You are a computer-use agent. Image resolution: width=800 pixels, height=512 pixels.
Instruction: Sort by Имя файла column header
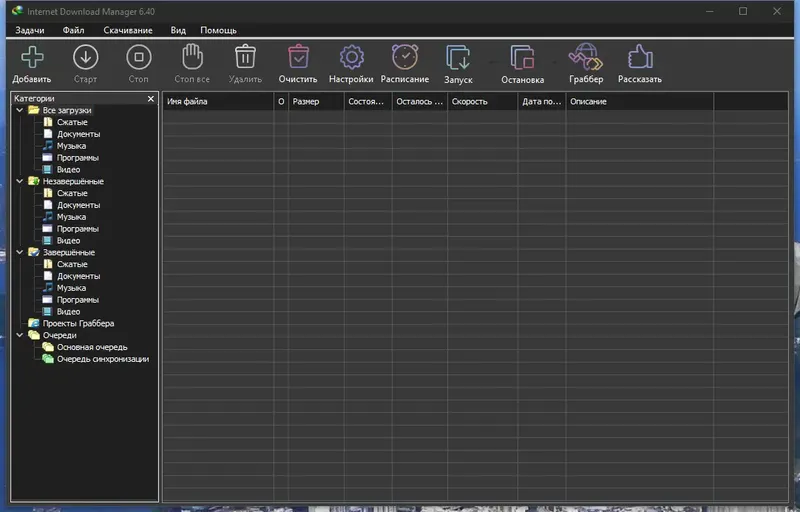click(x=218, y=101)
